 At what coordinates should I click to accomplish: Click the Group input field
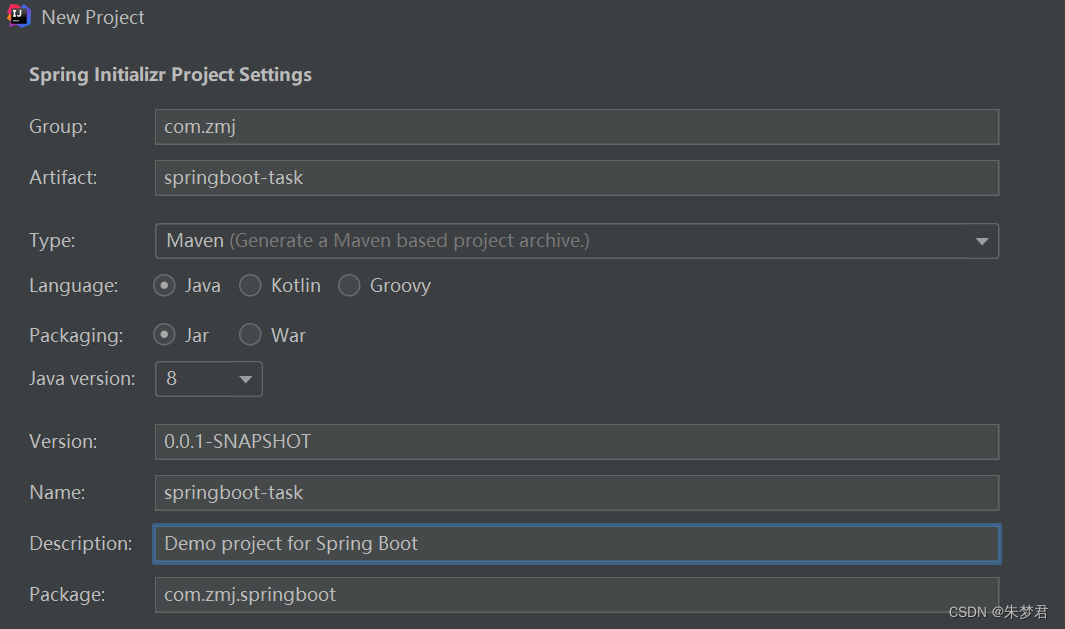pos(576,127)
